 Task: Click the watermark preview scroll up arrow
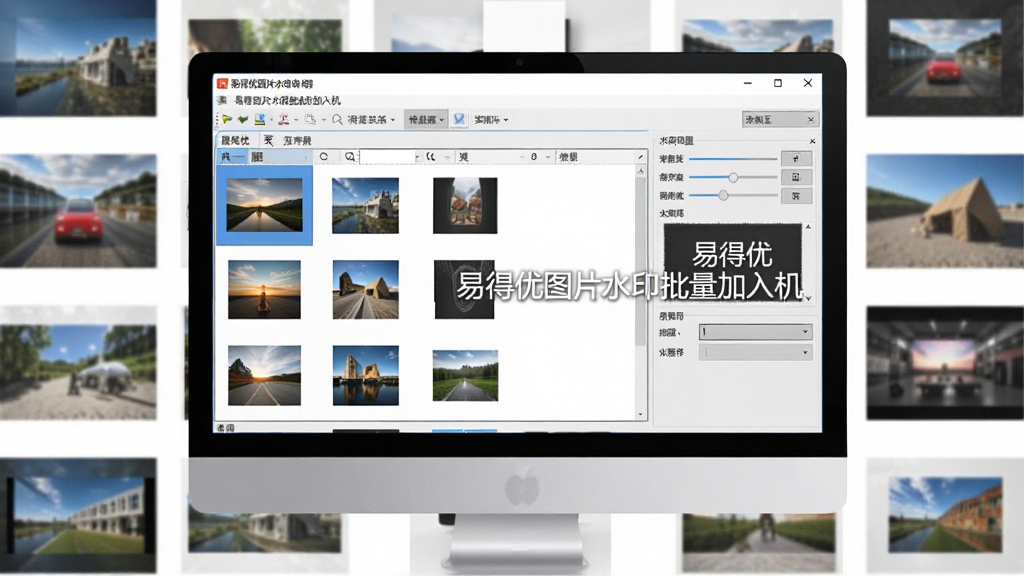point(808,227)
